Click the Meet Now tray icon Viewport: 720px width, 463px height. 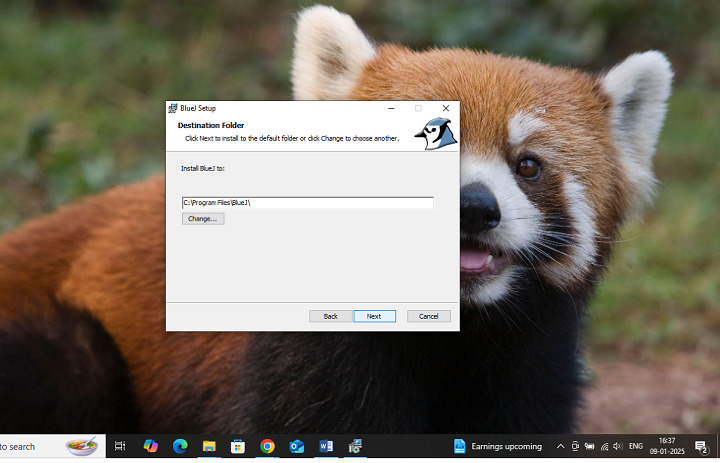coord(575,446)
